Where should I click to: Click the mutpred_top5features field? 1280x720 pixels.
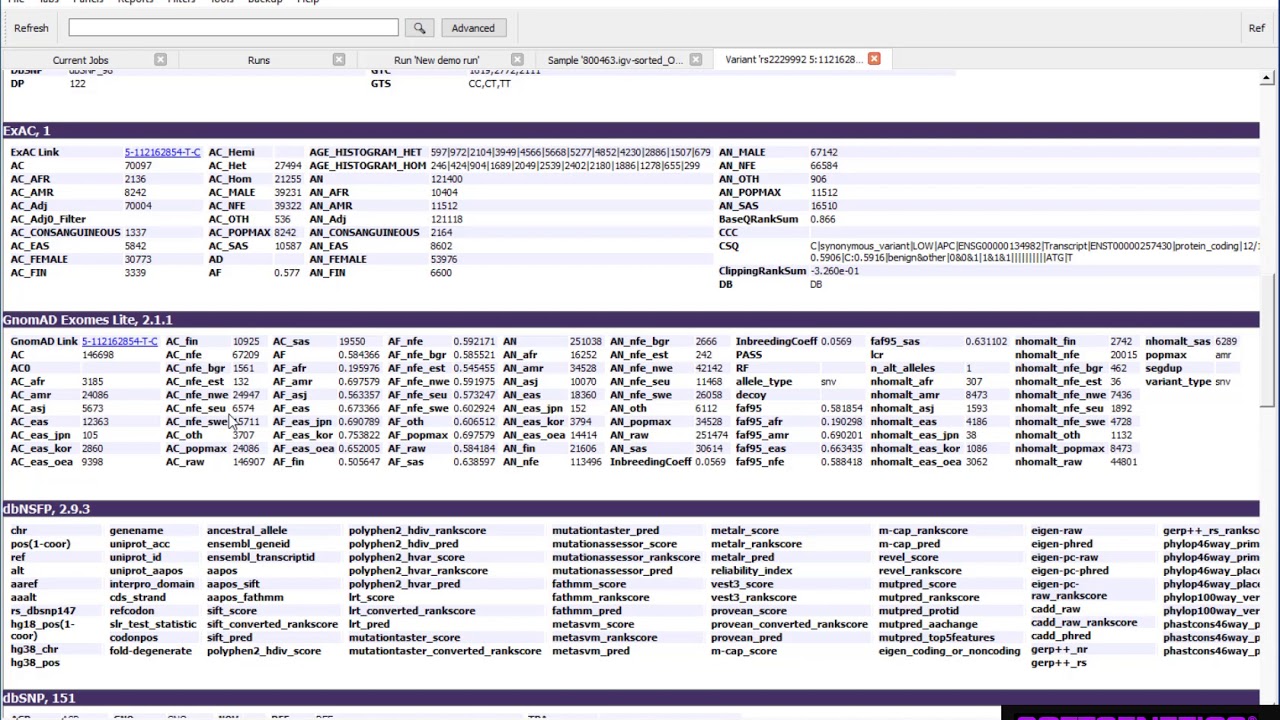936,637
